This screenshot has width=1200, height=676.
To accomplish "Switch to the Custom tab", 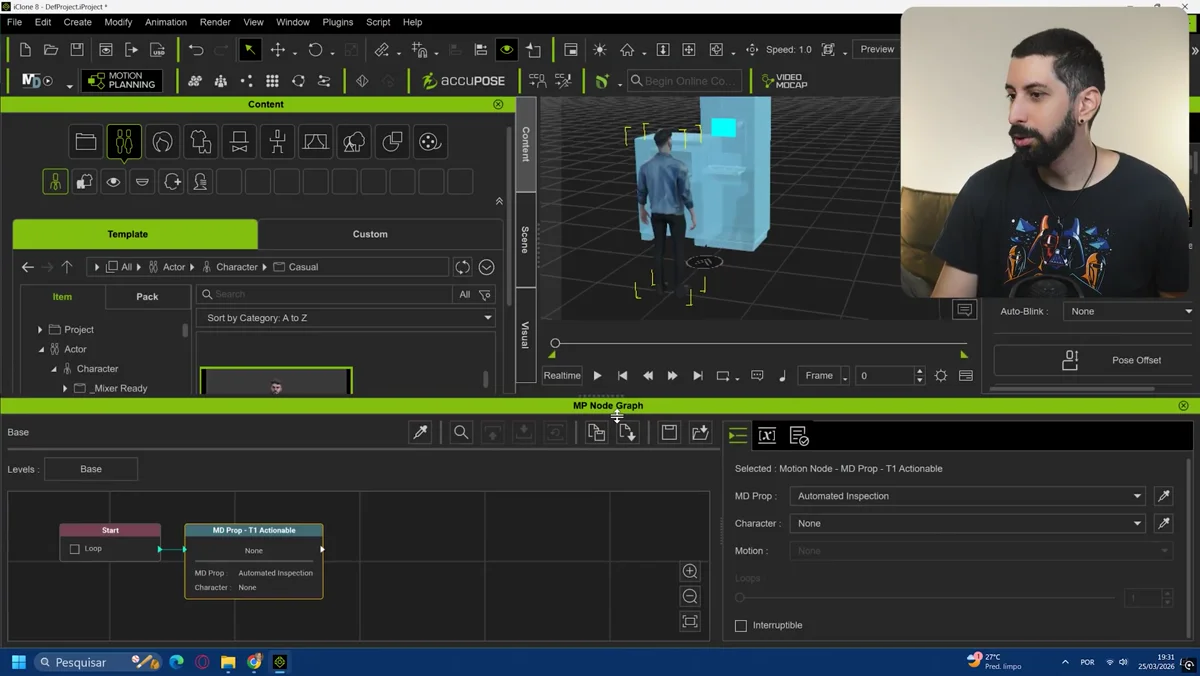I will tap(370, 234).
